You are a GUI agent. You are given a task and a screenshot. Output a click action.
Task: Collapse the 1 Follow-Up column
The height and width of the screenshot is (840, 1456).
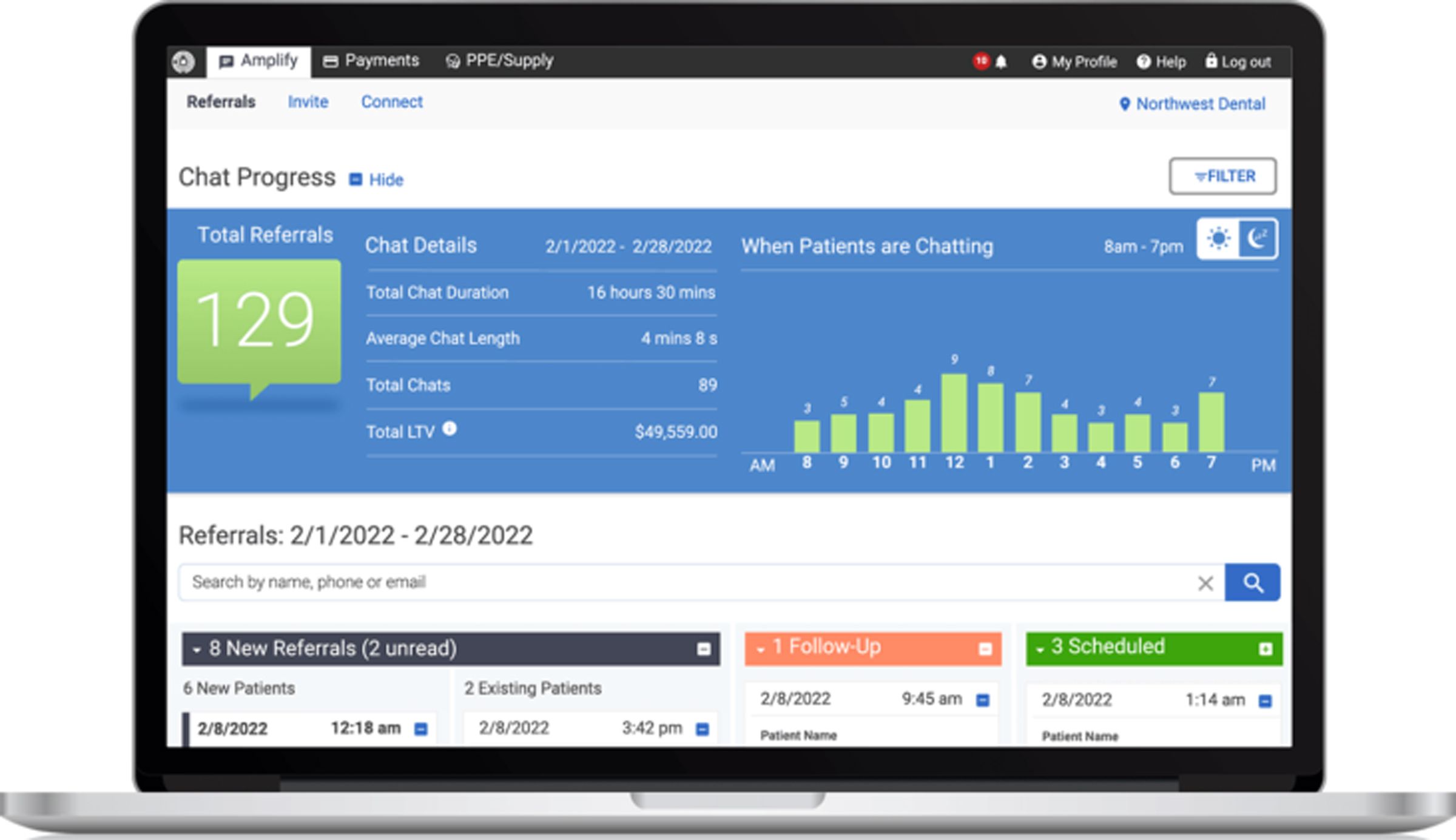(x=985, y=650)
